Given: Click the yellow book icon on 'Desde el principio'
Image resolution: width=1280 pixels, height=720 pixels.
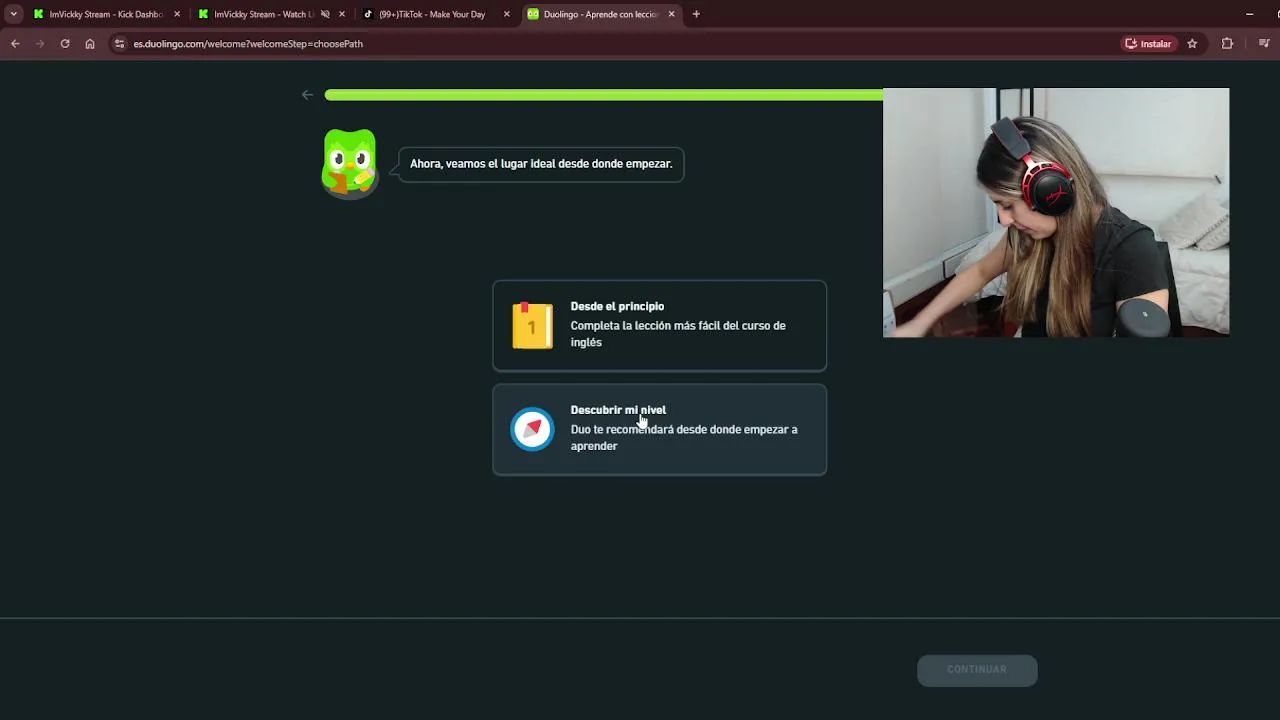Looking at the screenshot, I should [x=532, y=326].
